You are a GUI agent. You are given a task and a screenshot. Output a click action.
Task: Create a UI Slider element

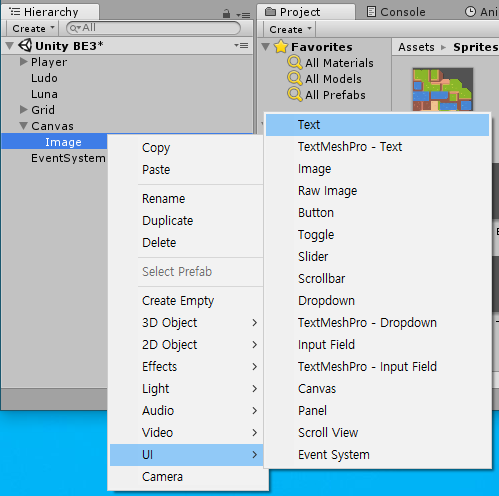tap(377, 257)
